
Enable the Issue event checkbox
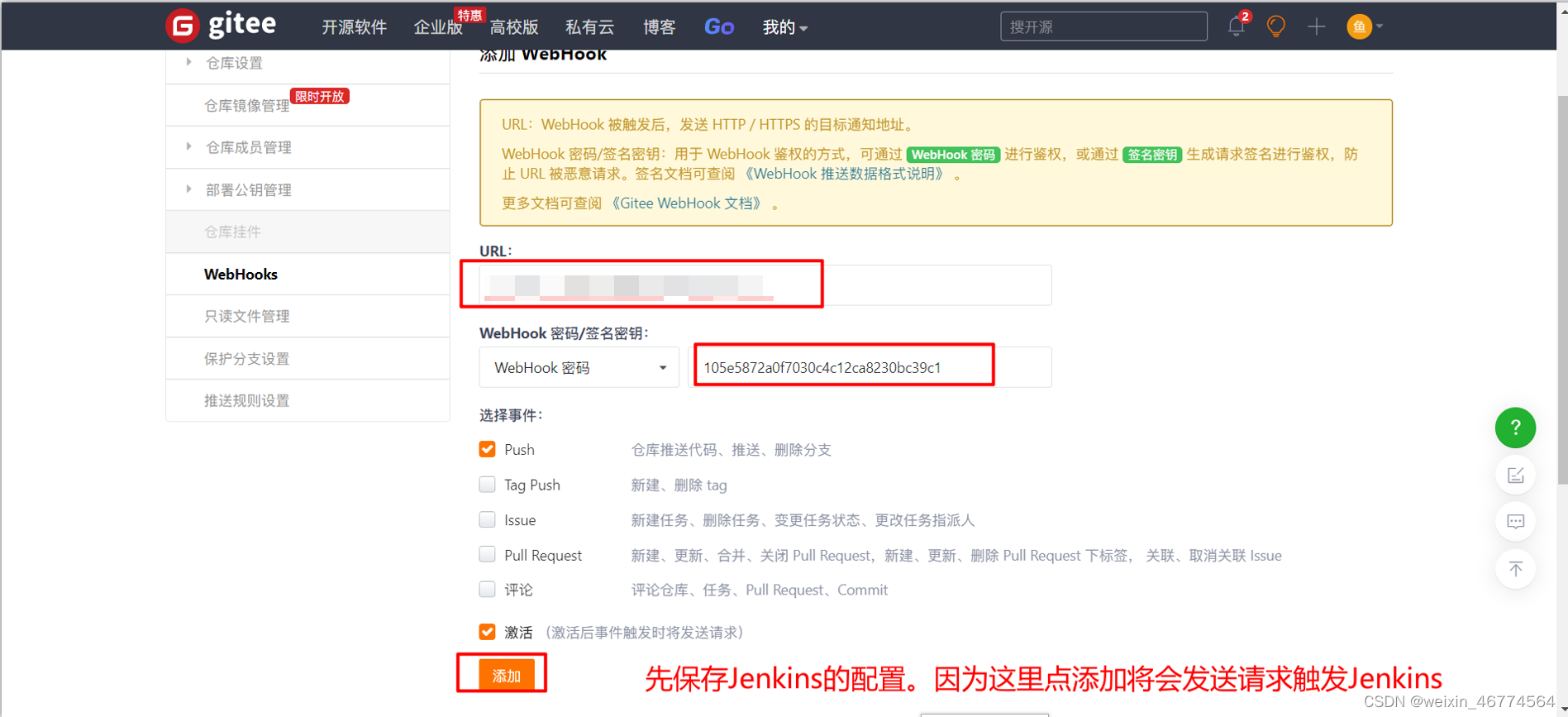(x=487, y=519)
